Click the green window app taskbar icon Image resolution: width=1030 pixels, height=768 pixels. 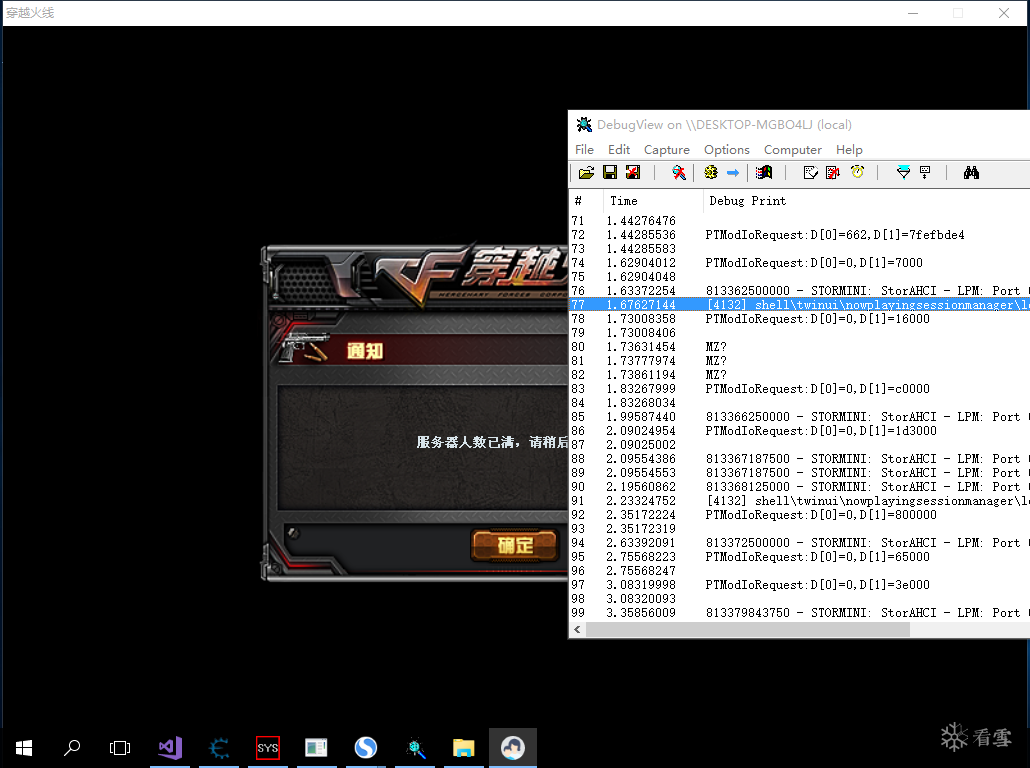316,748
